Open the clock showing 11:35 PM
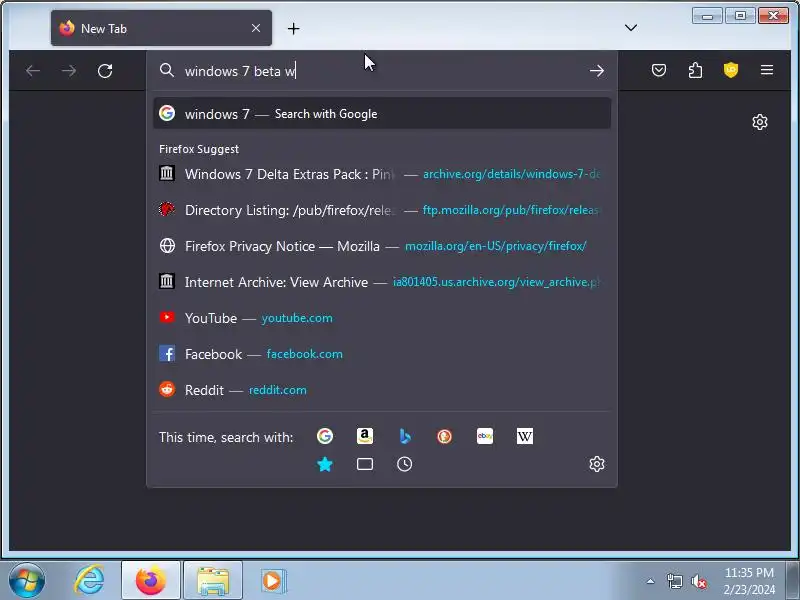The width and height of the screenshot is (800, 600). (749, 581)
